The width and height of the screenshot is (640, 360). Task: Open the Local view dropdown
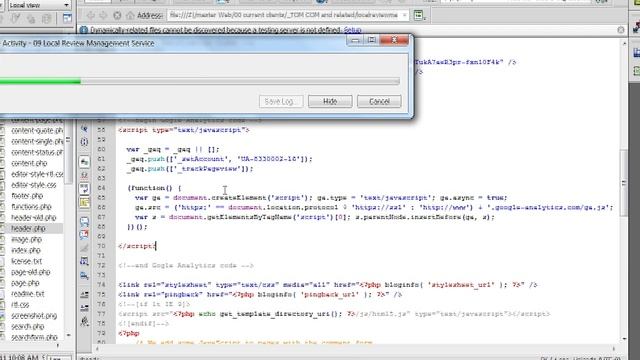(39, 5)
